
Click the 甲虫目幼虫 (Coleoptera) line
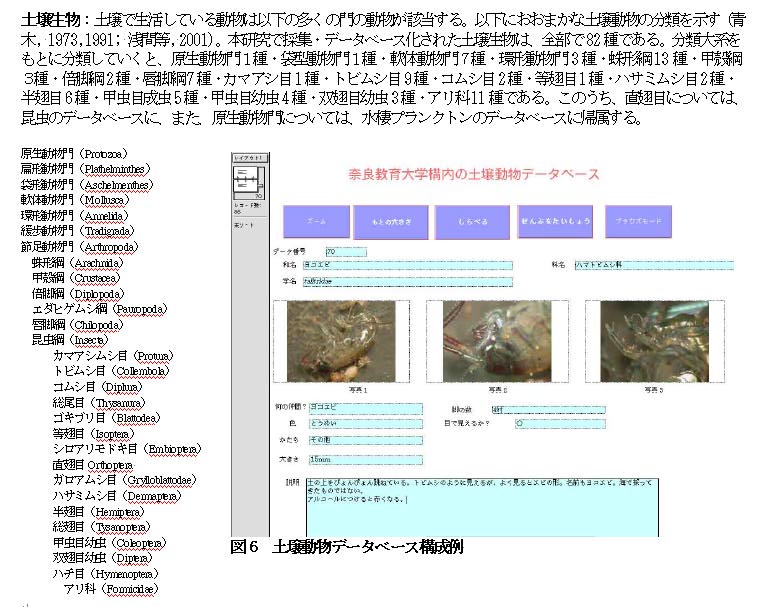110,543
